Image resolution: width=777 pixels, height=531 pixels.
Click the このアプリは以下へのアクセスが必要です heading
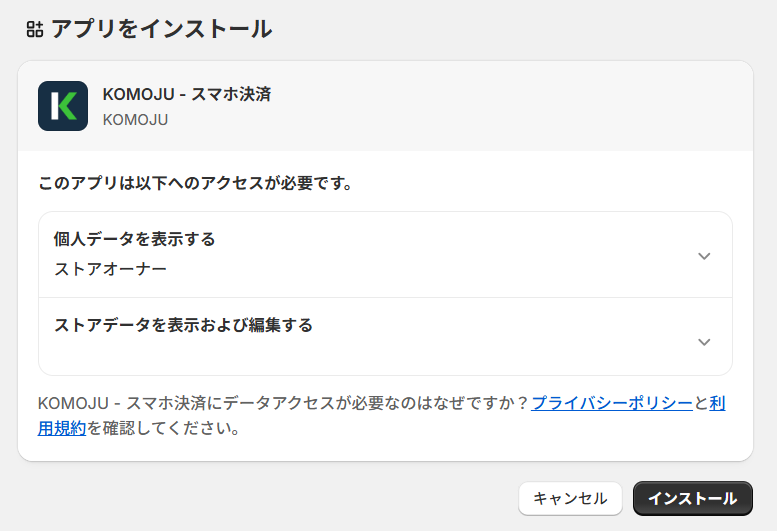coord(195,183)
